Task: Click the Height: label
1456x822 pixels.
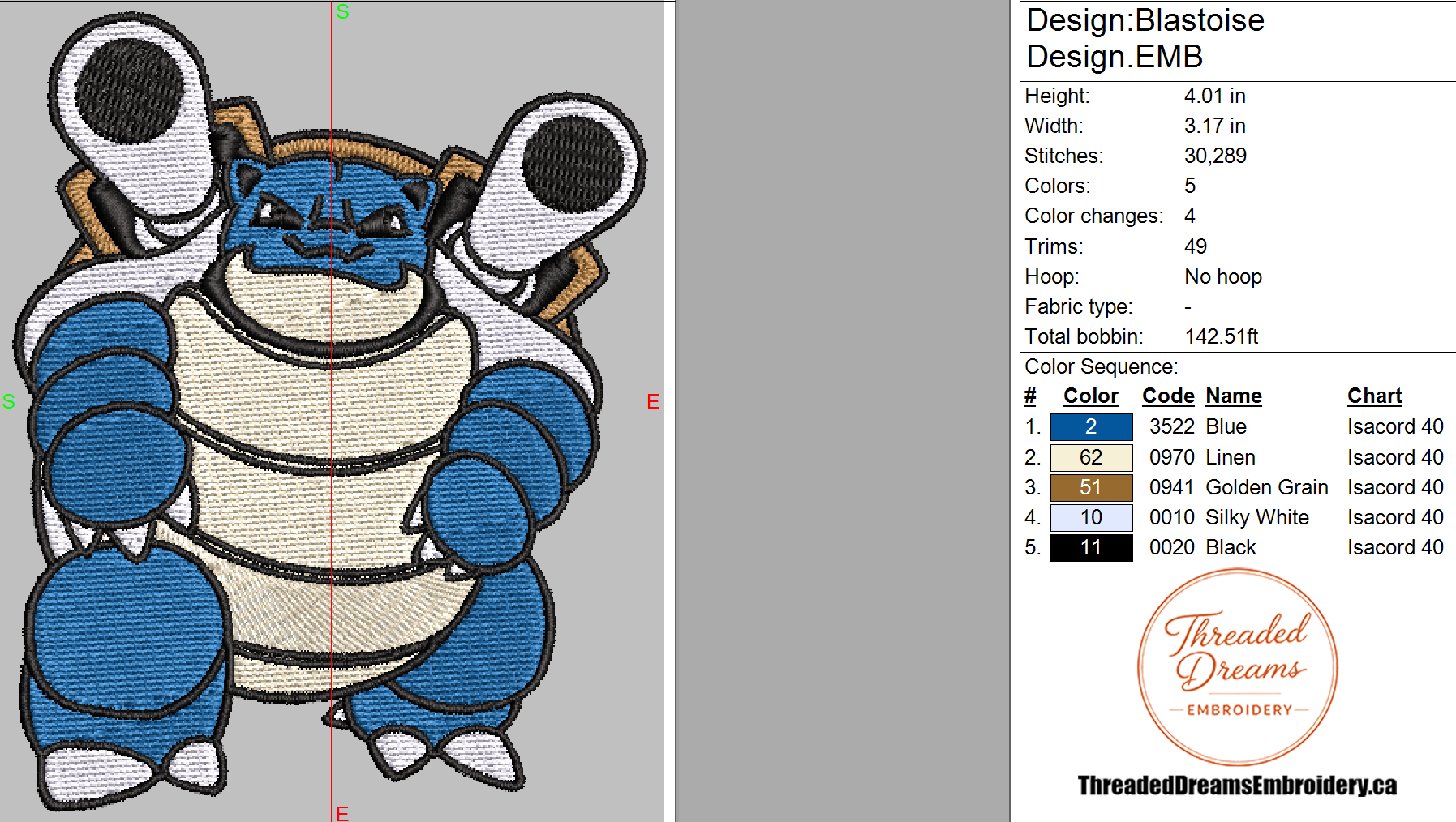Action: coord(1057,96)
